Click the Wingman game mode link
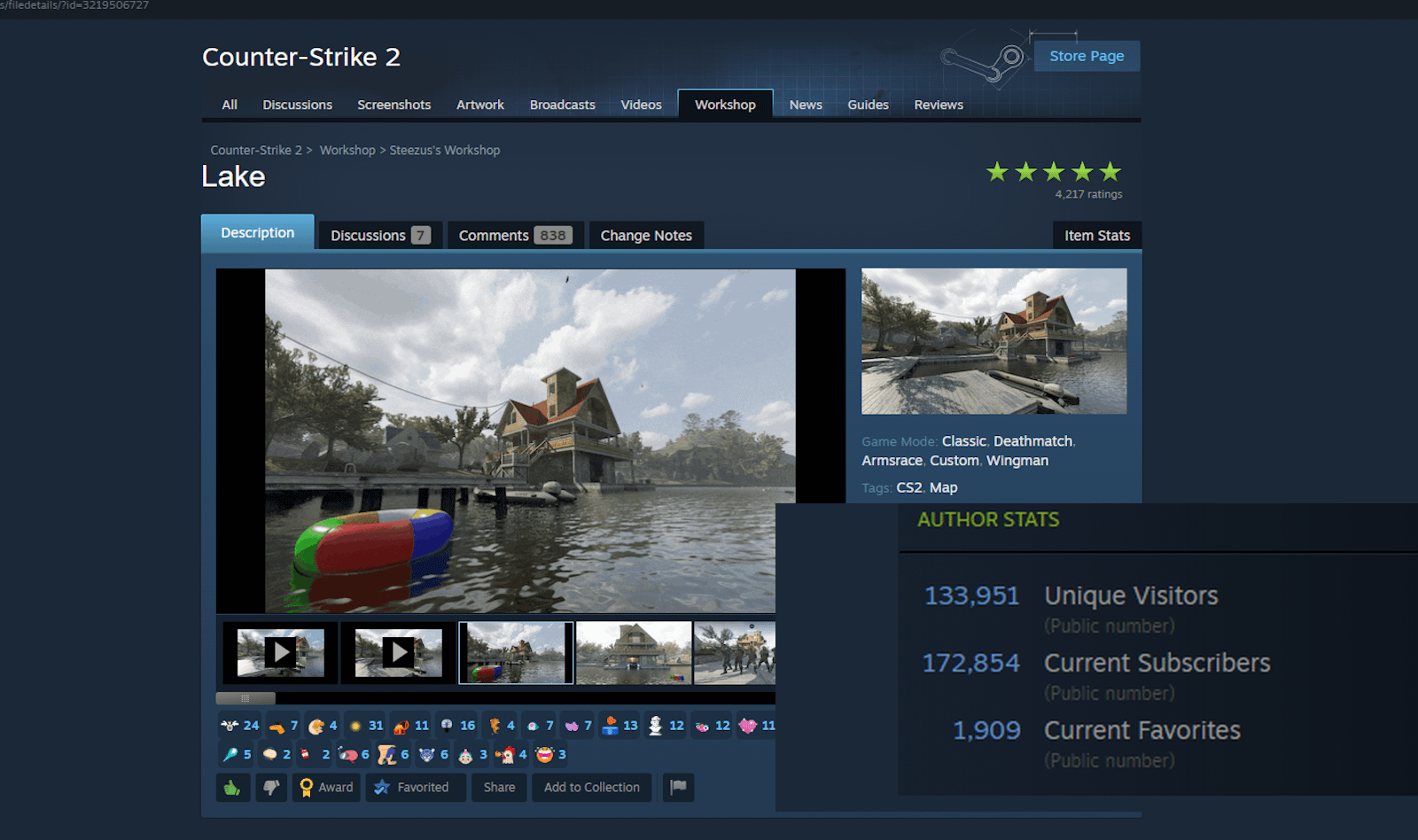 [1017, 461]
